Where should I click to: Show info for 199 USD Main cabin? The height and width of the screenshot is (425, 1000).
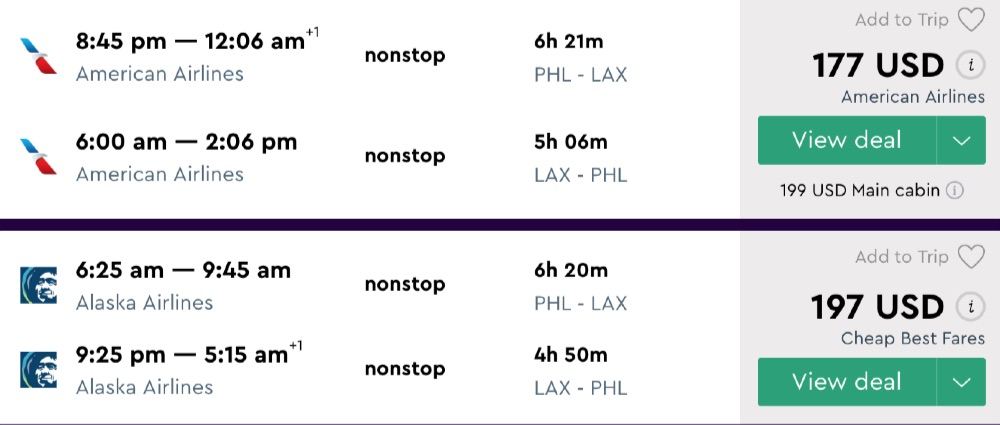[955, 190]
